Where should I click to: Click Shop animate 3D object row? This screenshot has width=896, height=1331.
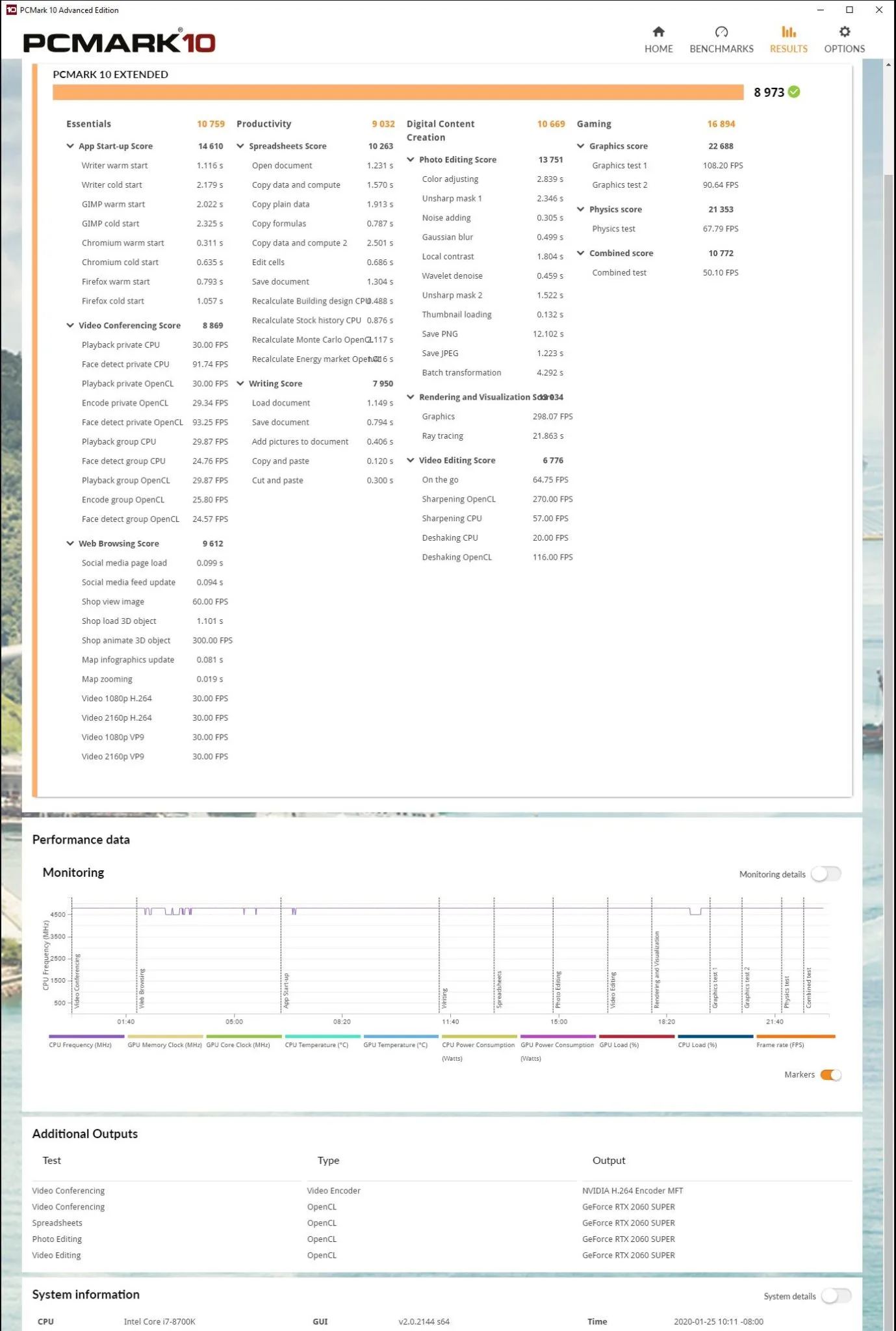(157, 641)
